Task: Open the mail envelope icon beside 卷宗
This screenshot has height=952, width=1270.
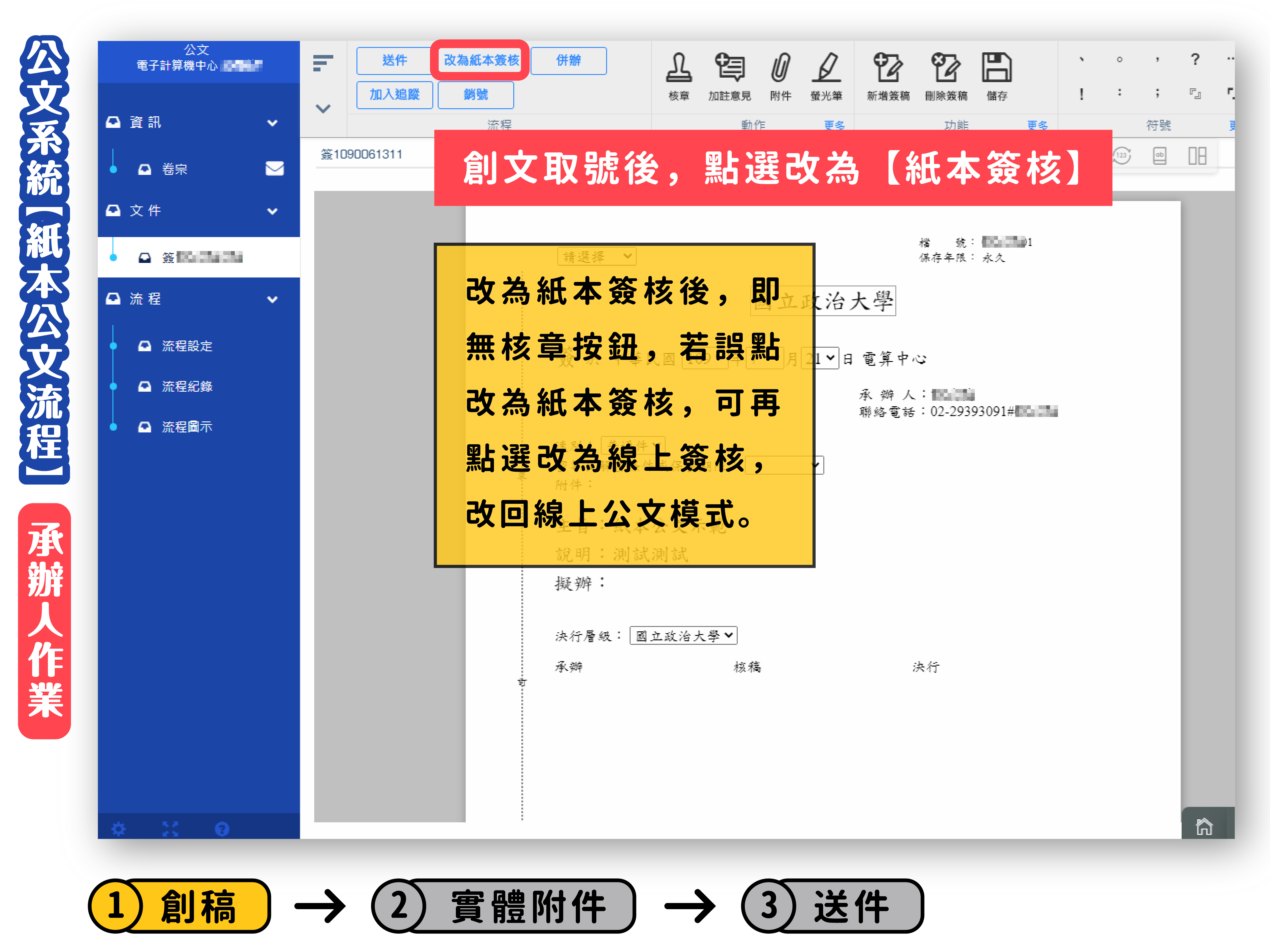Action: click(x=274, y=168)
